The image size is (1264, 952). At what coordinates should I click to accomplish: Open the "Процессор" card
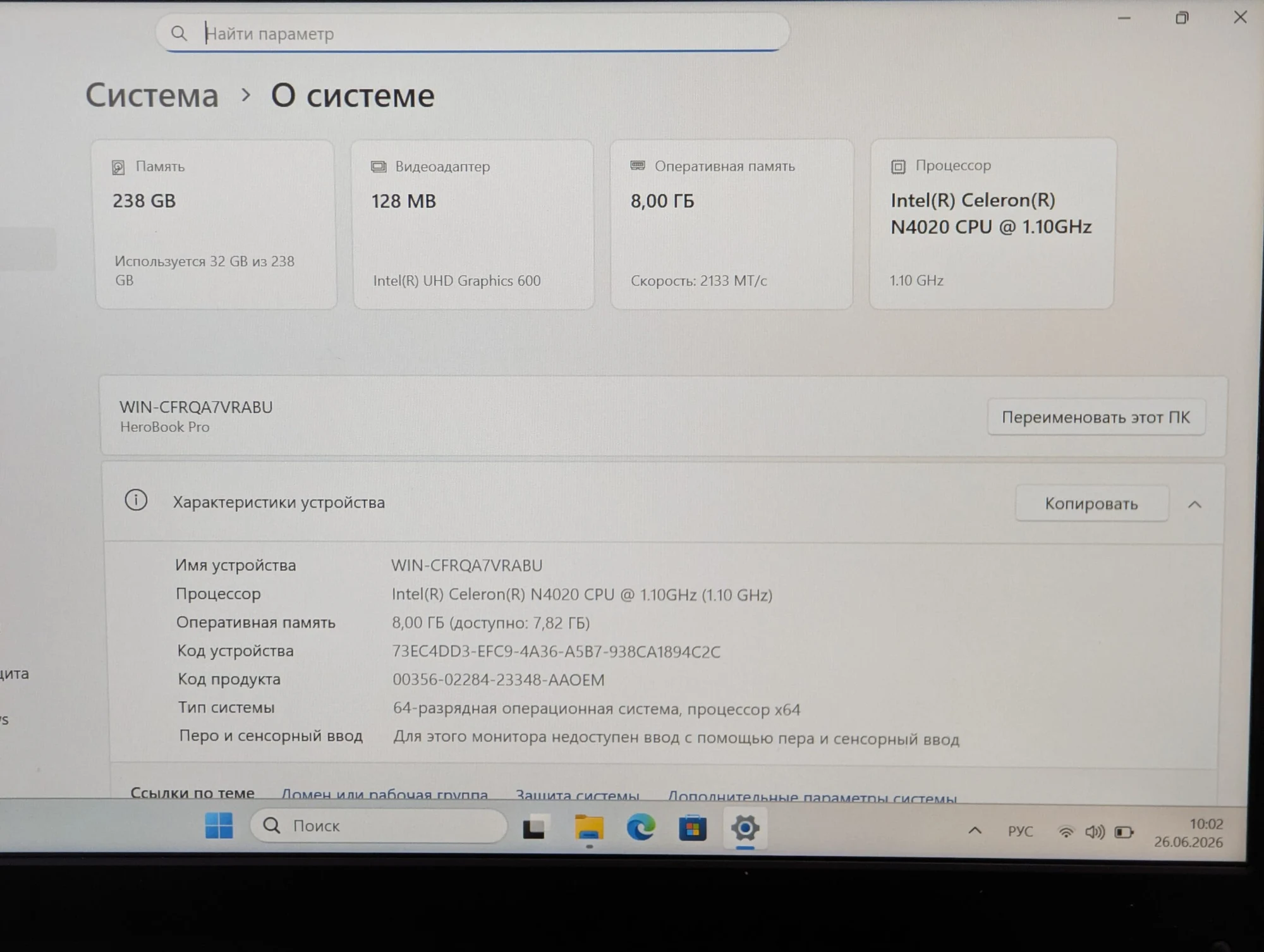[x=992, y=223]
